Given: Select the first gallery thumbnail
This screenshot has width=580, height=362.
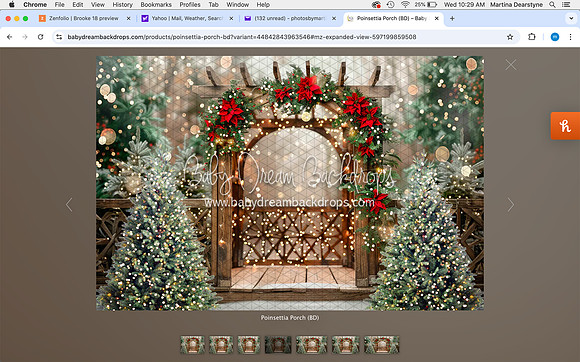Looking at the screenshot, I should (192, 345).
